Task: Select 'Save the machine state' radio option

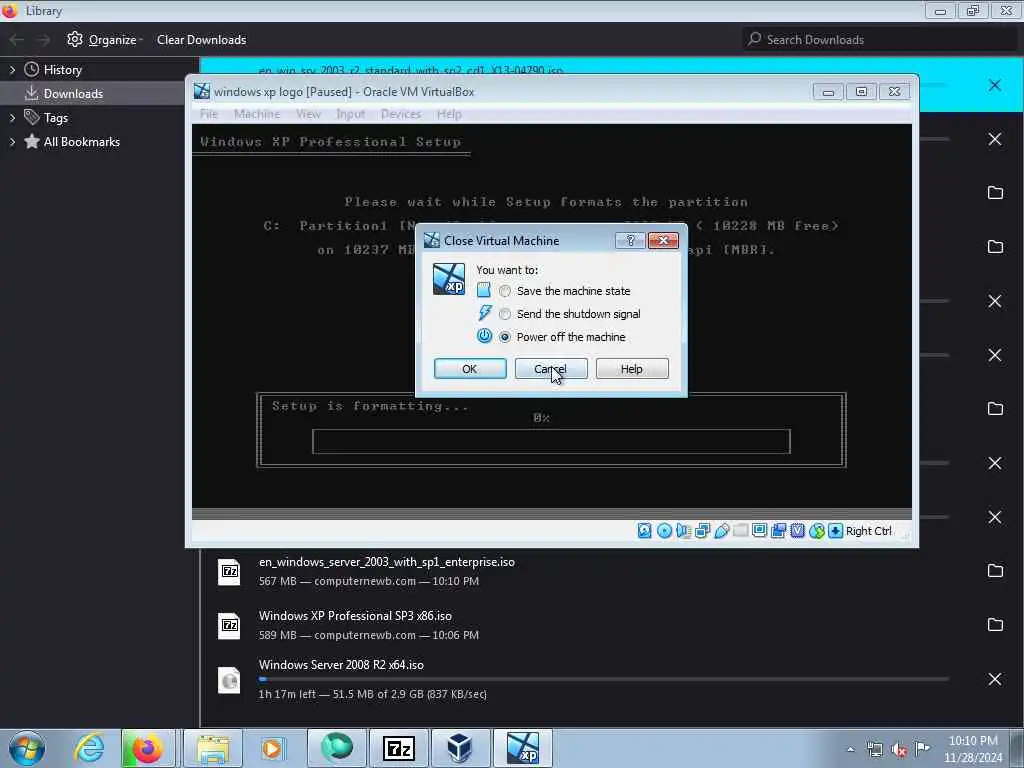Action: click(x=505, y=291)
